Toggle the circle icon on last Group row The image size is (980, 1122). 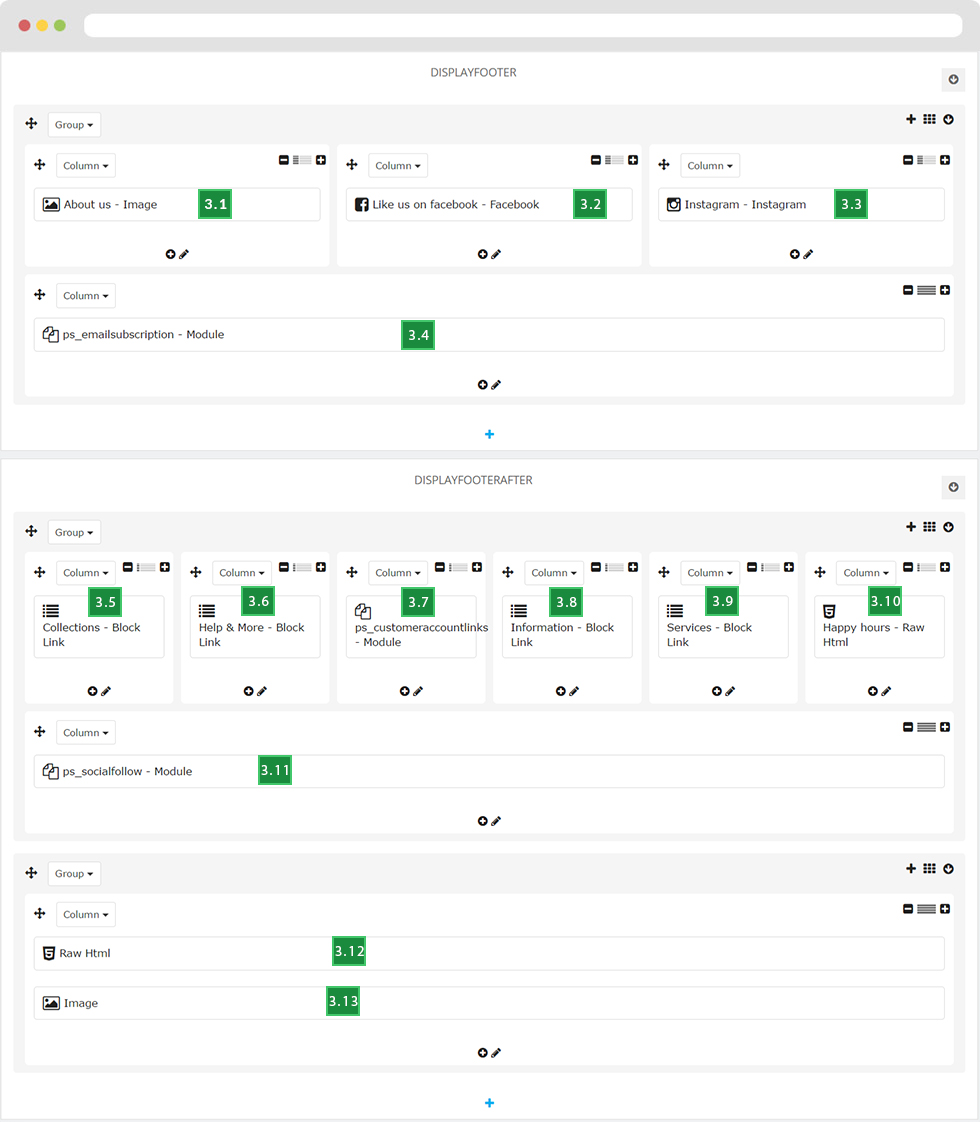(949, 869)
